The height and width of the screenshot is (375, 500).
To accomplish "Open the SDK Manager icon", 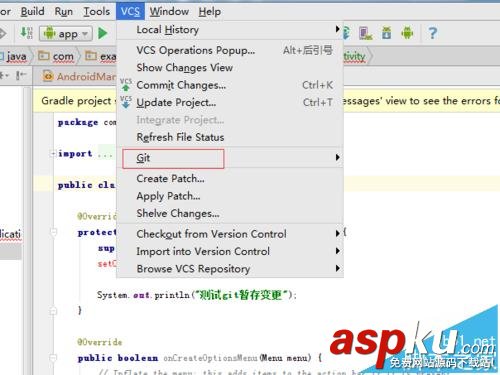I will (x=387, y=33).
